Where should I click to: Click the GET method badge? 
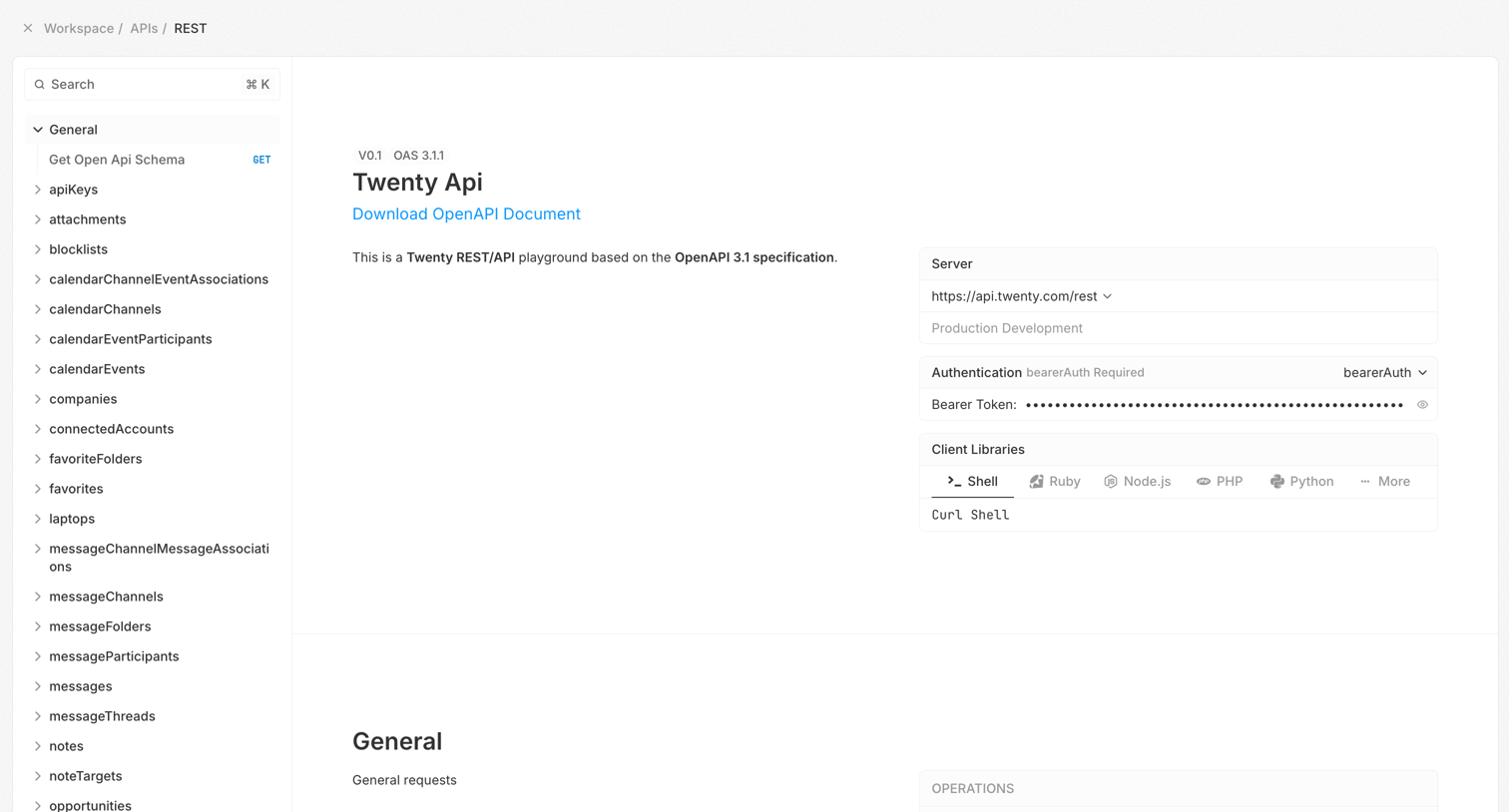tap(261, 160)
